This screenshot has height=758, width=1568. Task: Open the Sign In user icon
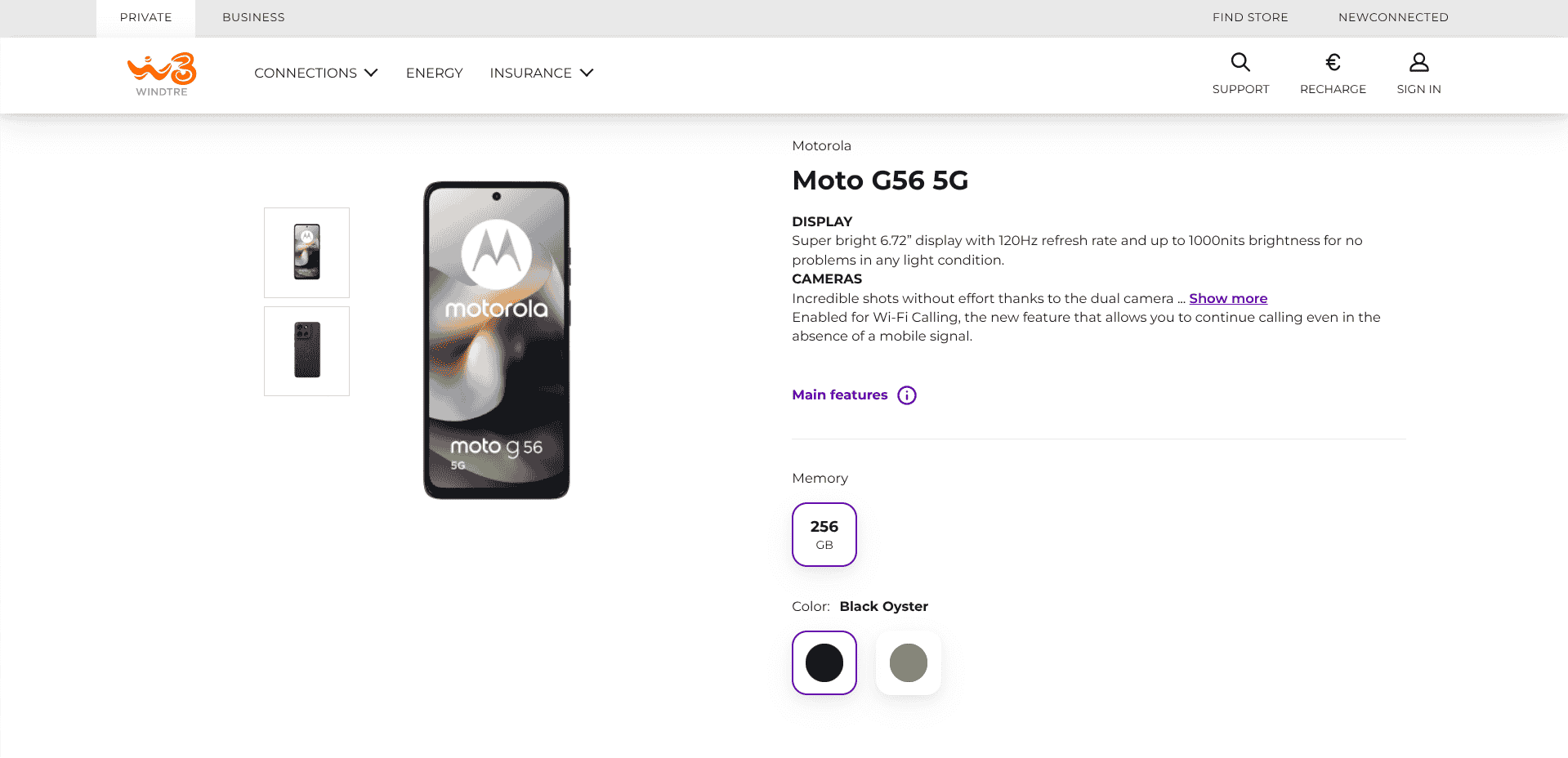(x=1418, y=63)
